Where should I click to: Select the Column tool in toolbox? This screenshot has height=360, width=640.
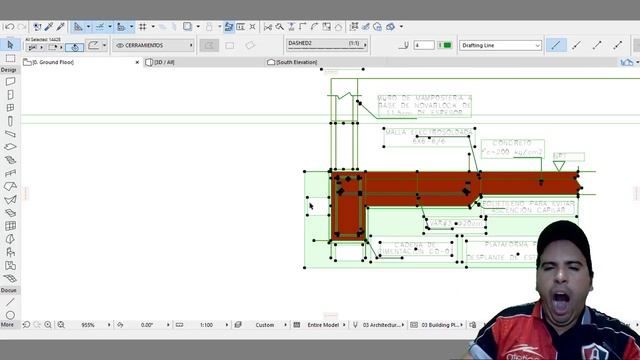(10, 121)
